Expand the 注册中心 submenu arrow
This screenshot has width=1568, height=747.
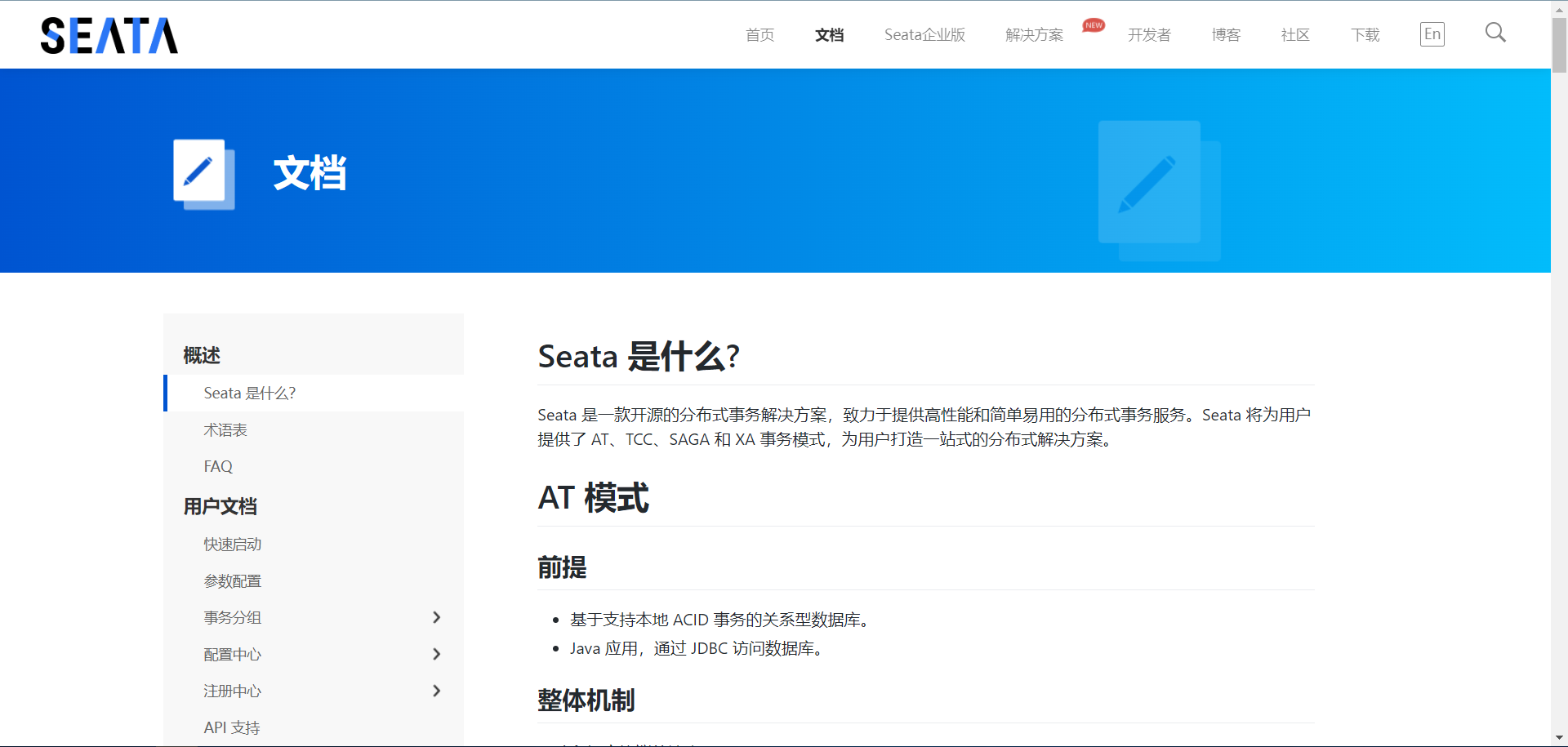pos(436,691)
